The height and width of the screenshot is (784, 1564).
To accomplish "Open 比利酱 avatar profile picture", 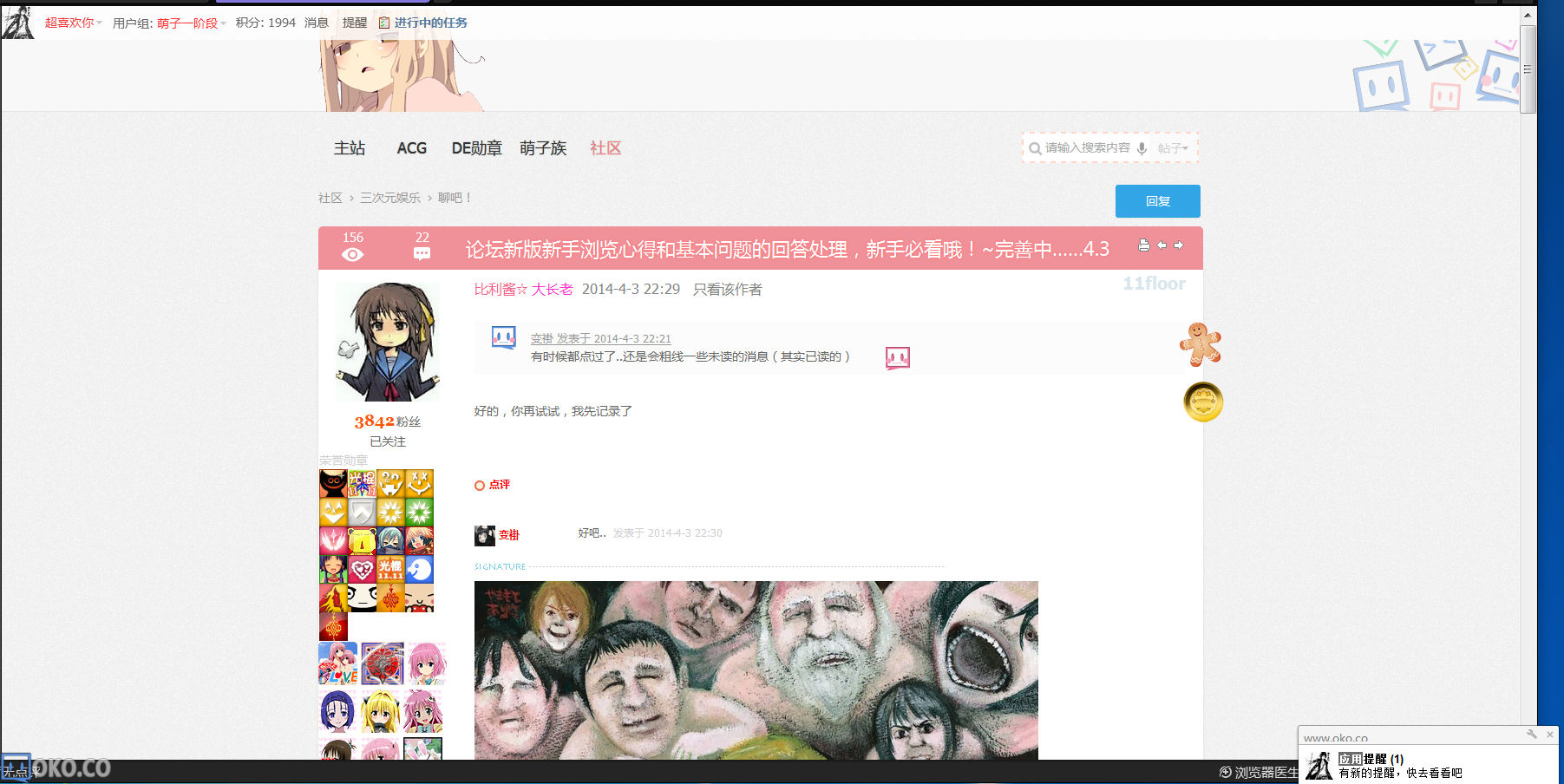I will click(388, 341).
